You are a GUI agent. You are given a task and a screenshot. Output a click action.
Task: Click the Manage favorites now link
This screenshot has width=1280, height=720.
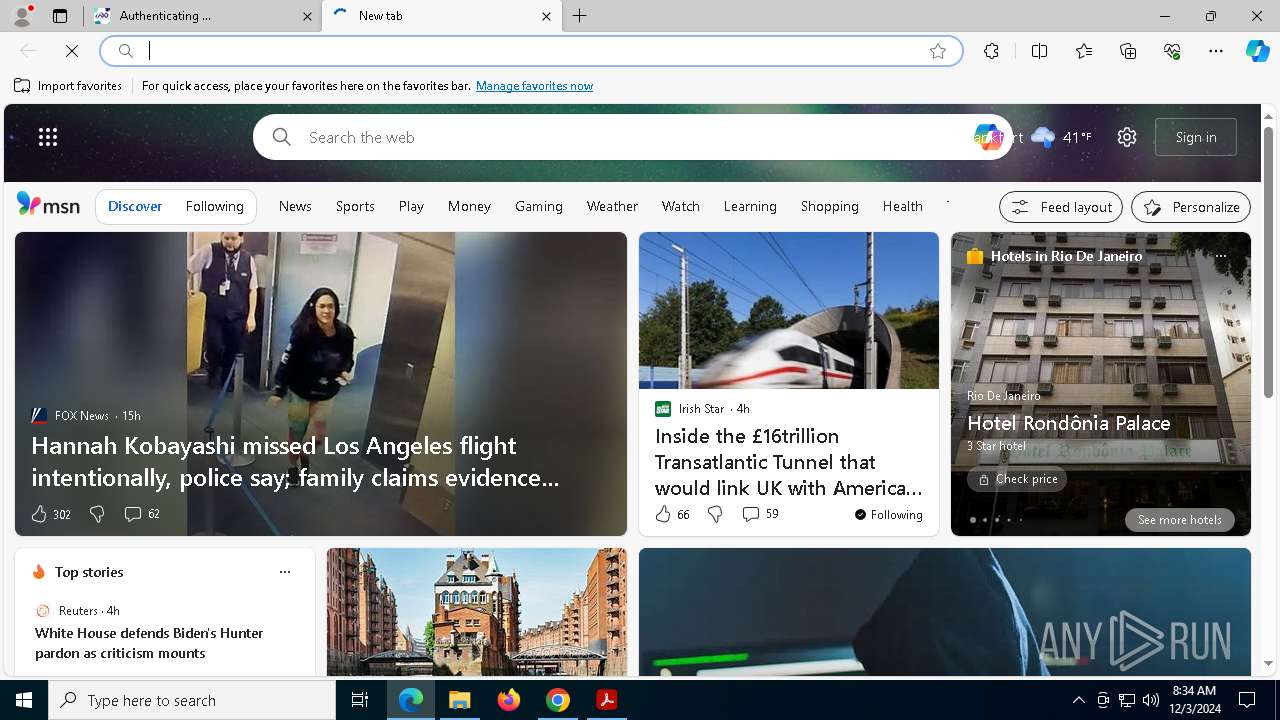coord(534,86)
